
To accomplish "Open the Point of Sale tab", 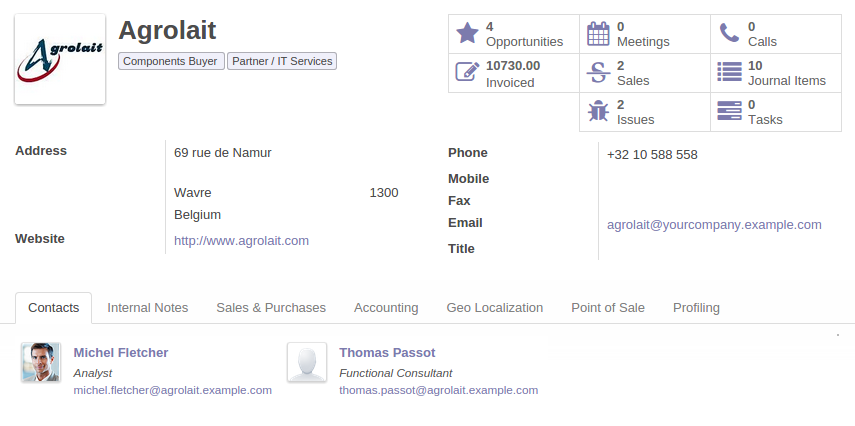I will click(x=608, y=308).
